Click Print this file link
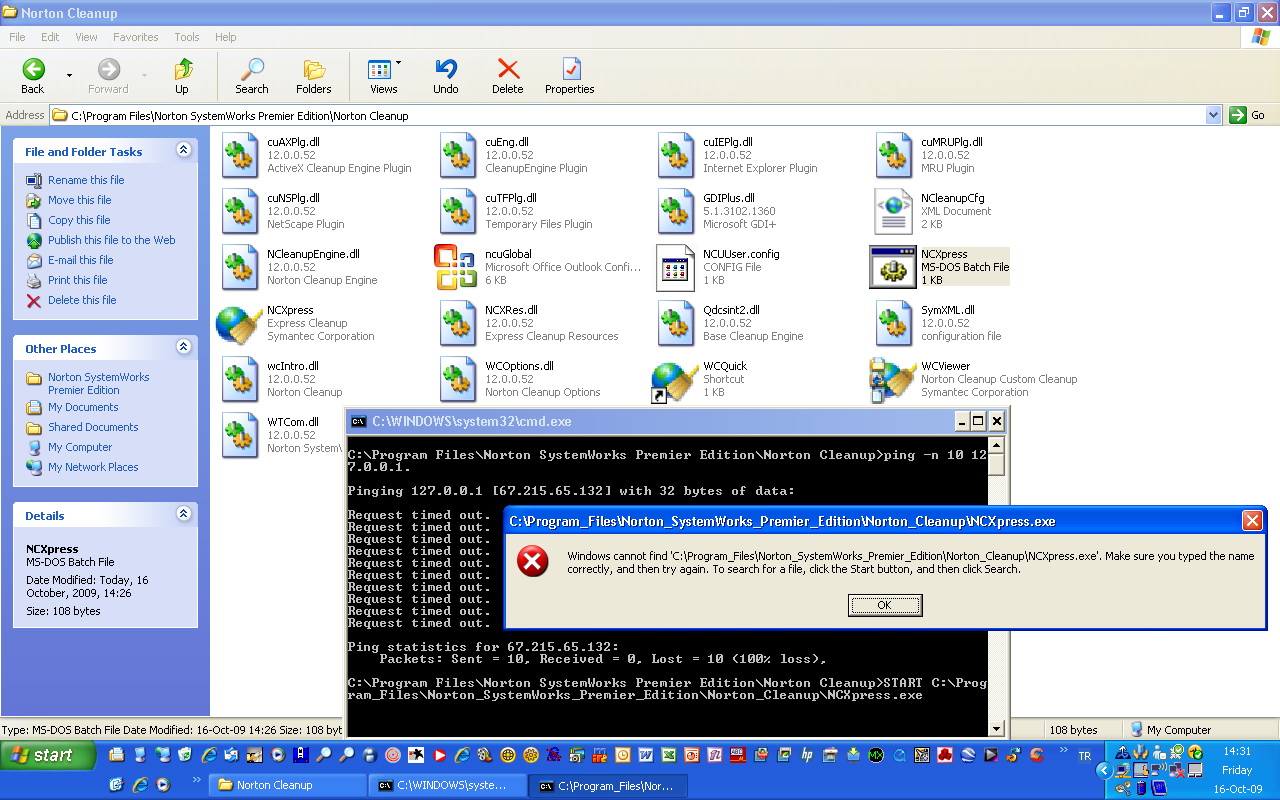1280x800 pixels. click(78, 280)
